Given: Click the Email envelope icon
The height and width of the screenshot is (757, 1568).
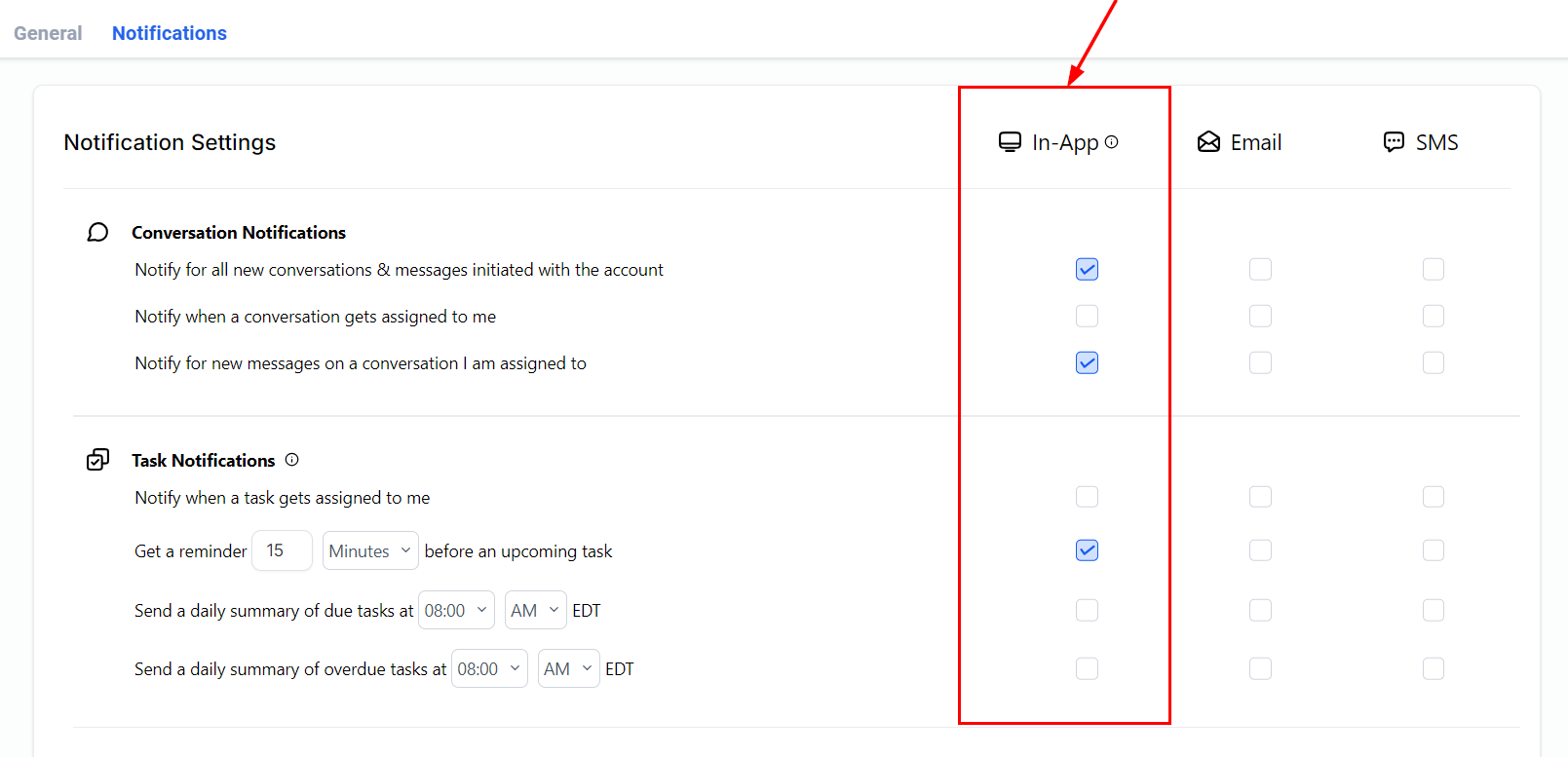Looking at the screenshot, I should (x=1208, y=142).
